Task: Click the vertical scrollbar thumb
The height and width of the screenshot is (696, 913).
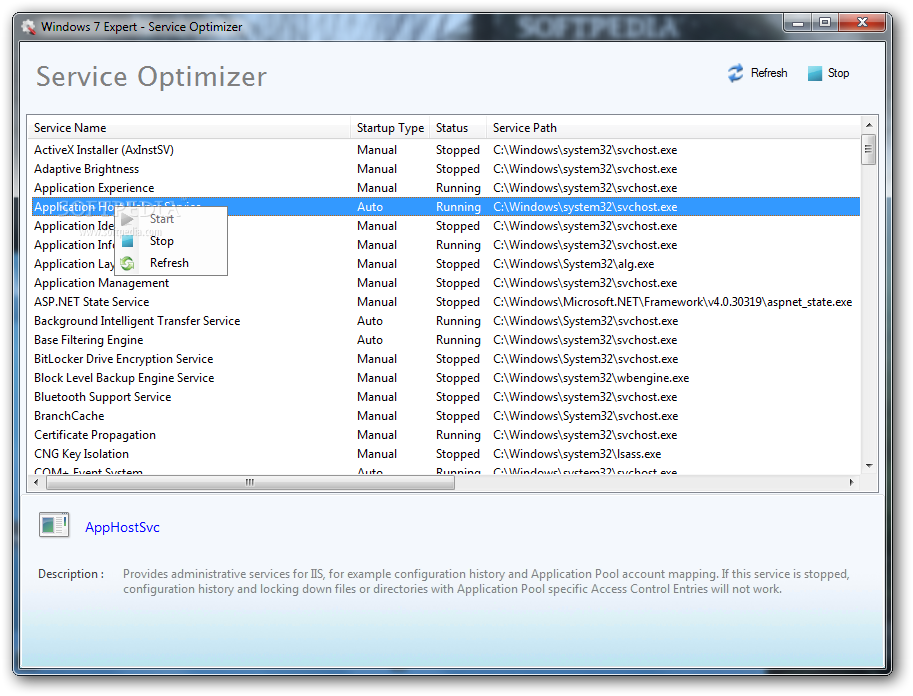Action: (869, 150)
